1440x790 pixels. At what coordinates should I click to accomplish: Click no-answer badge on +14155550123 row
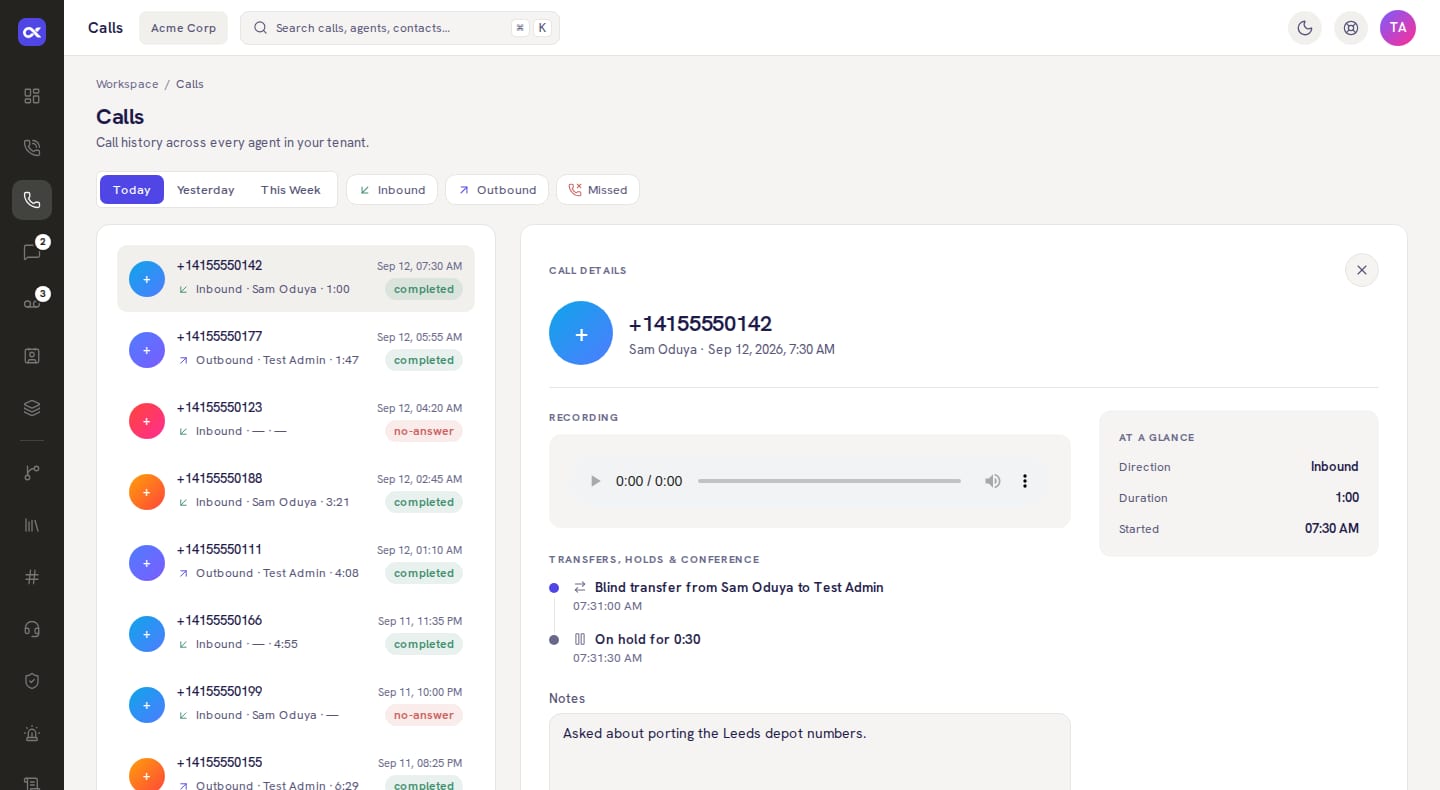(x=424, y=431)
